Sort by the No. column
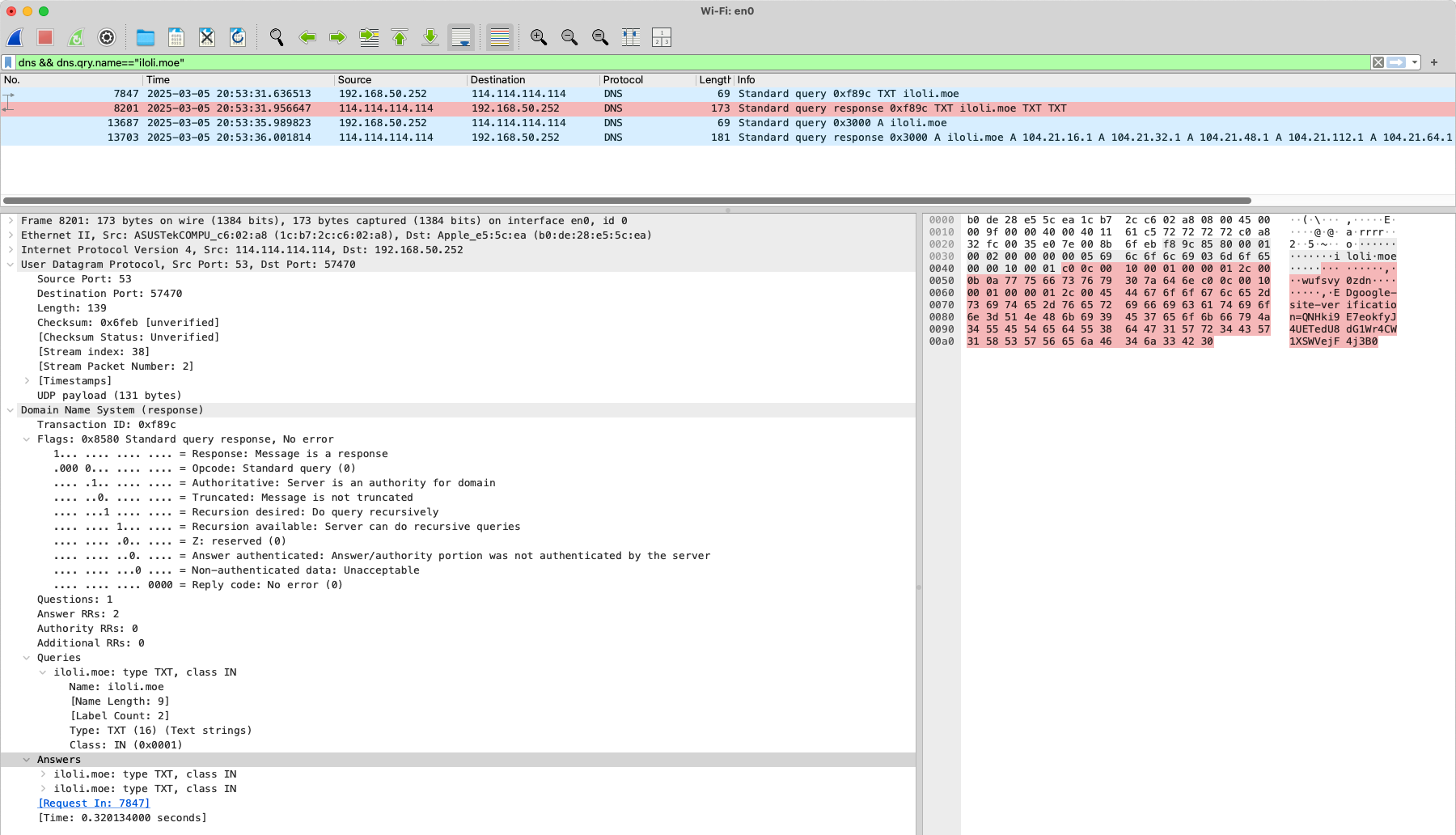The width and height of the screenshot is (1456, 835). pyautogui.click(x=71, y=80)
